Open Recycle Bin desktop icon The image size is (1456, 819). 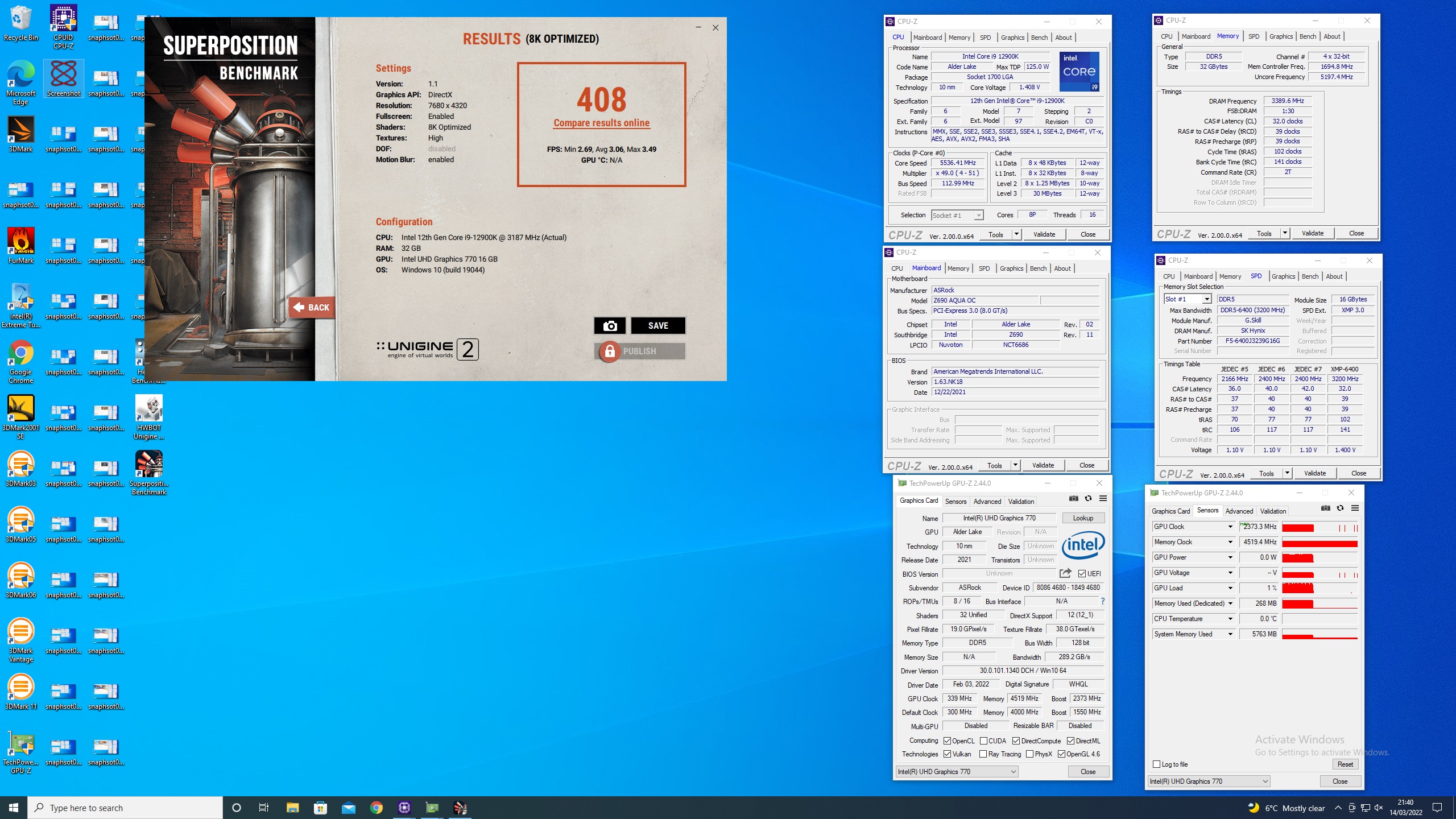20,23
